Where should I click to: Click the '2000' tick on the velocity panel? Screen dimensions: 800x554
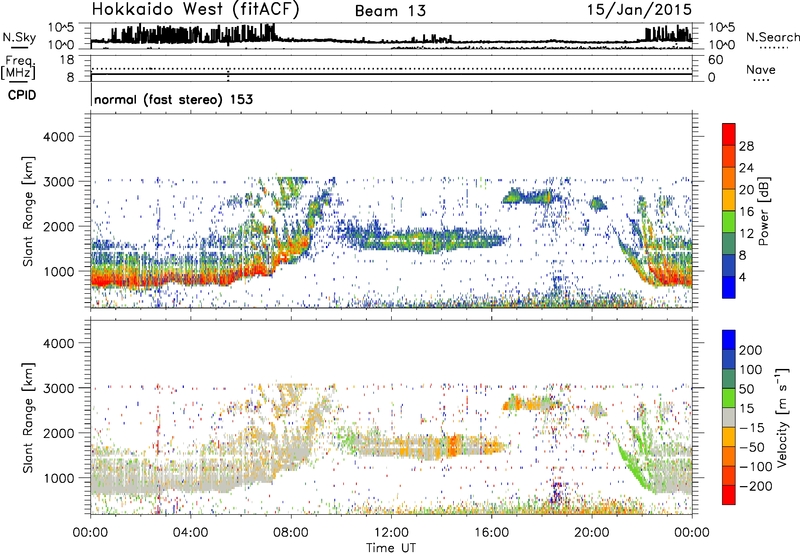click(x=59, y=433)
